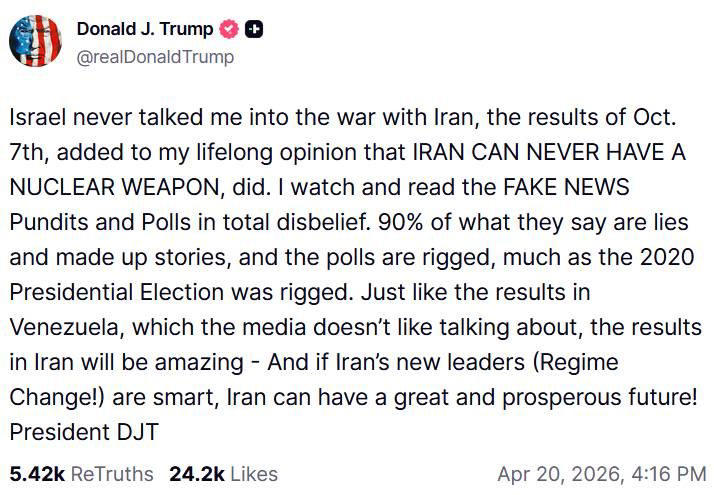The width and height of the screenshot is (714, 495).
Task: Open the Apr 20, 2026 timestamp link
Action: click(x=602, y=472)
